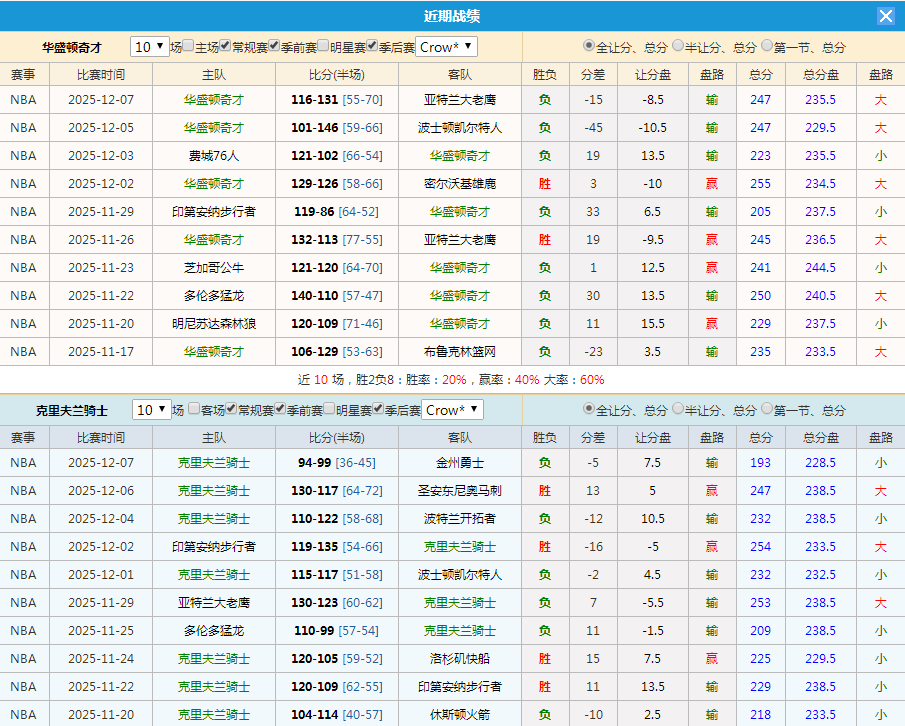Uncheck 季后赛 in the 克里夫兰骑士 row
Screen dimensions: 905x726
point(378,410)
